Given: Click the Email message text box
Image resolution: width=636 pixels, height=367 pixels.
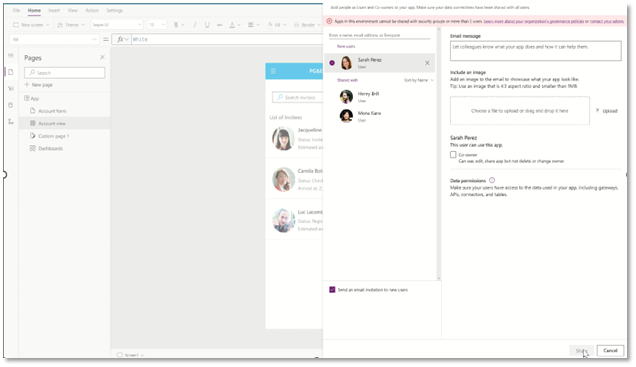Looking at the screenshot, I should pyautogui.click(x=535, y=51).
